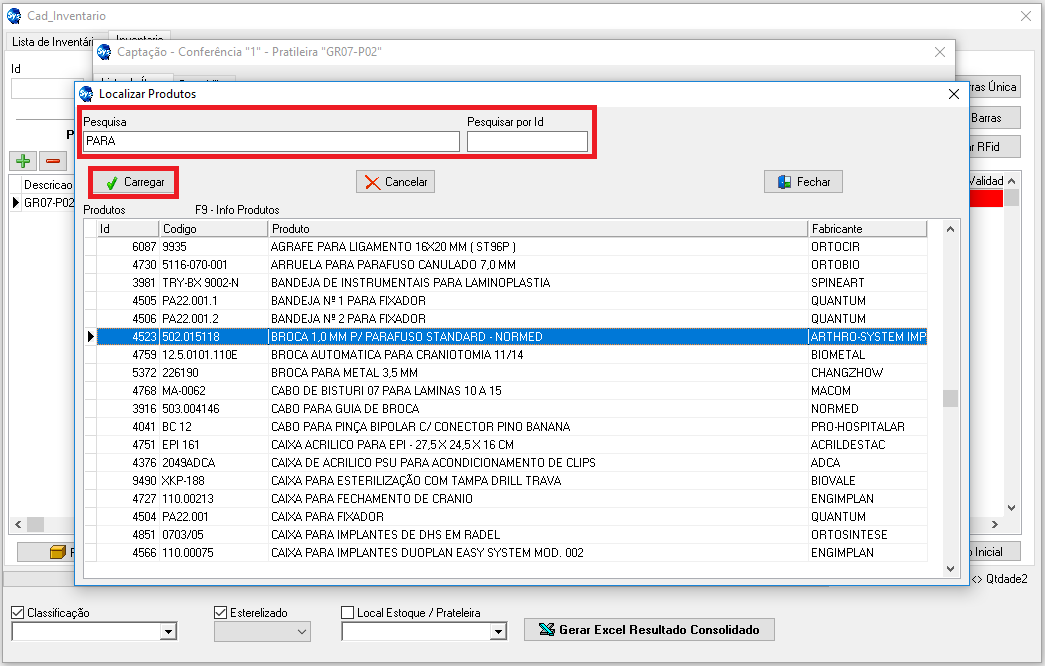1045x666 pixels.
Task: Click Gerar Excel Resultado Consolidado button
Action: tap(649, 630)
